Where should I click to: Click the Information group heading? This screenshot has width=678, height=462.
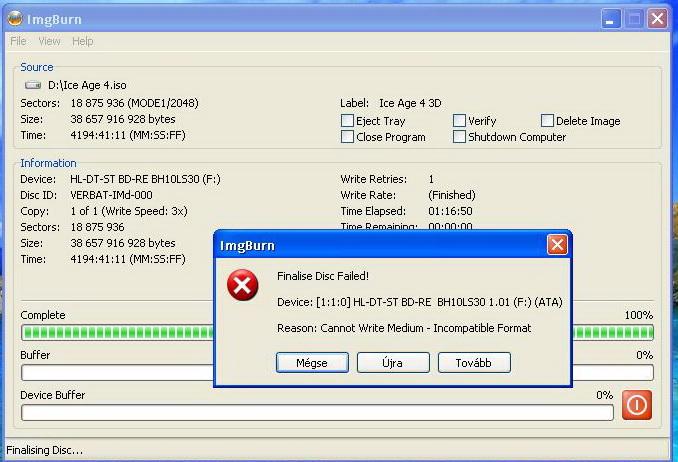click(x=48, y=163)
